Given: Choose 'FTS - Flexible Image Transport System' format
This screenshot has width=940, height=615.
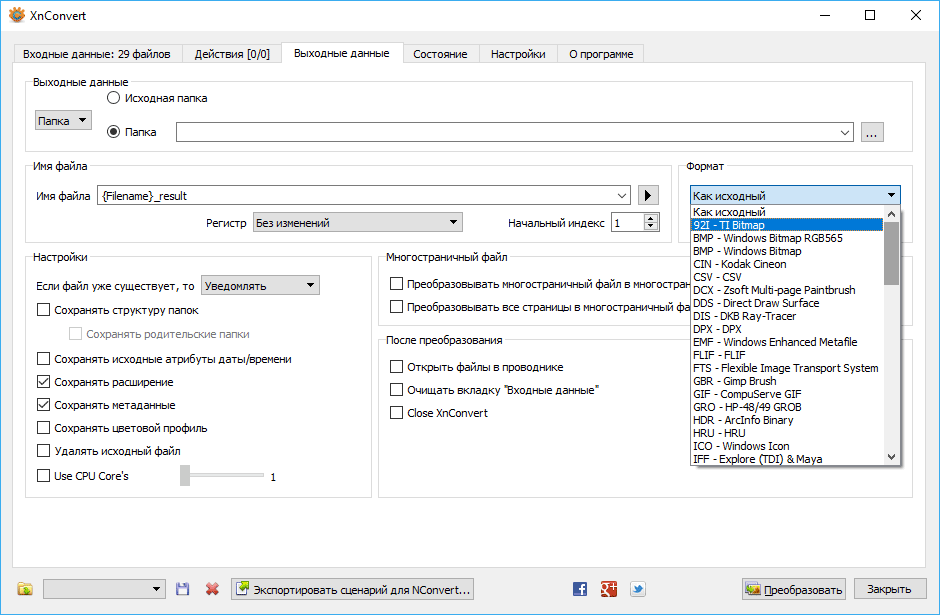Looking at the screenshot, I should pos(787,368).
